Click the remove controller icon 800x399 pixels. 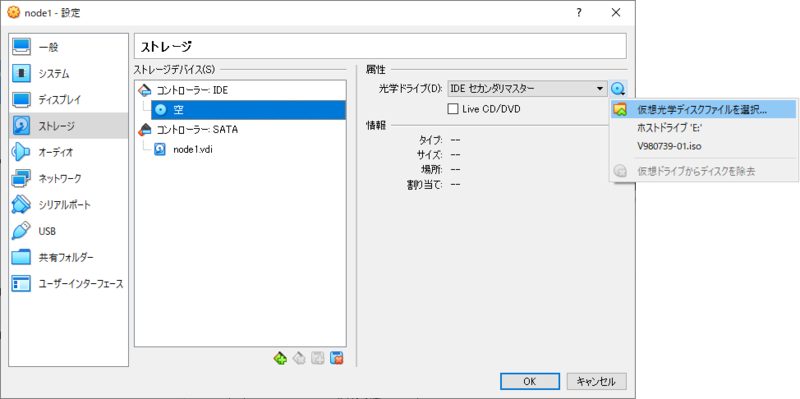[x=299, y=359]
